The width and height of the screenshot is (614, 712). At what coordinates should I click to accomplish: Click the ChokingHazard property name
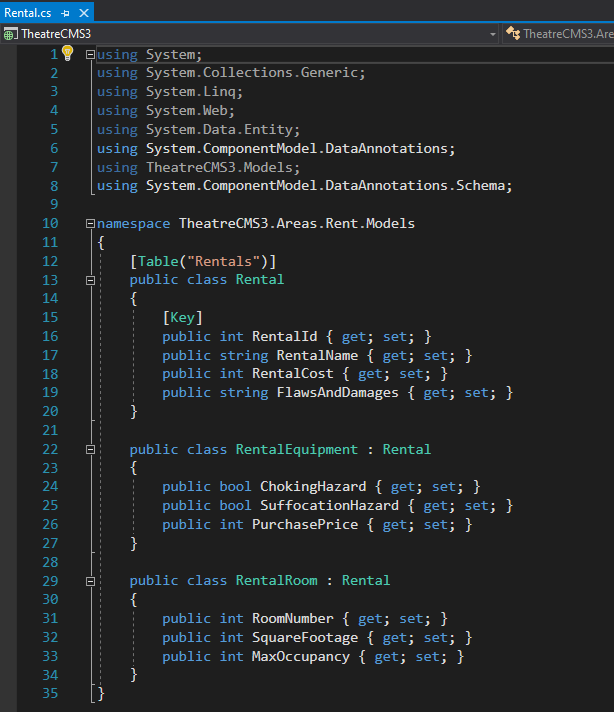313,487
